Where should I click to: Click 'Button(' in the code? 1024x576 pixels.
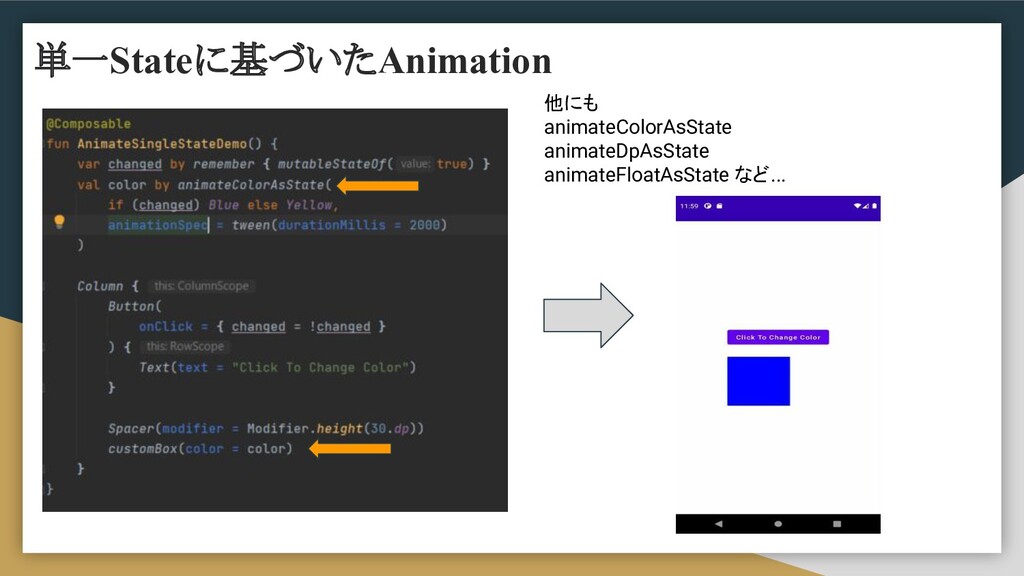(x=135, y=306)
